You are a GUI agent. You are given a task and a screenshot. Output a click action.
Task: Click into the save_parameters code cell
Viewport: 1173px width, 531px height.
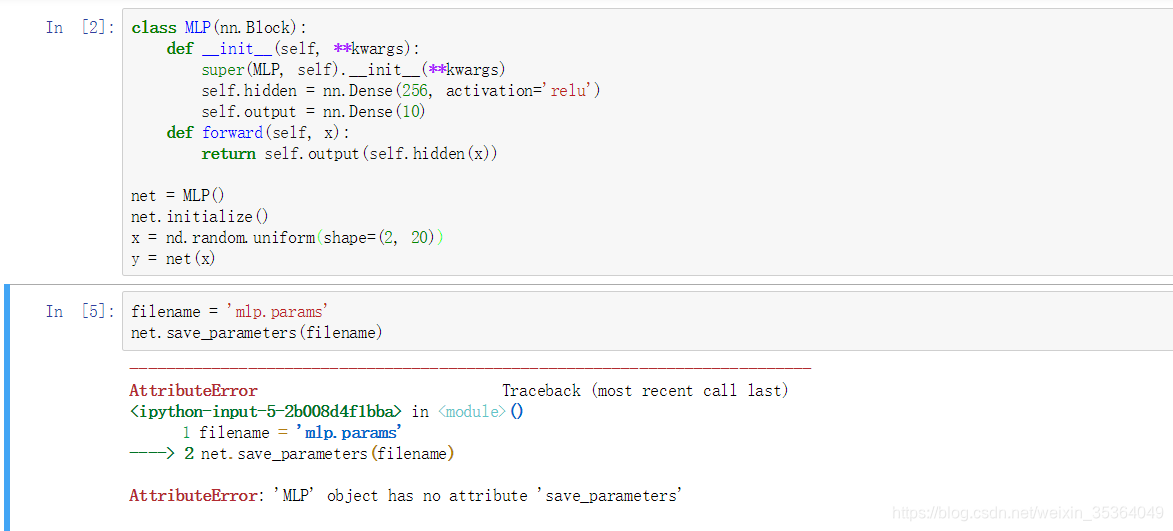click(x=648, y=322)
